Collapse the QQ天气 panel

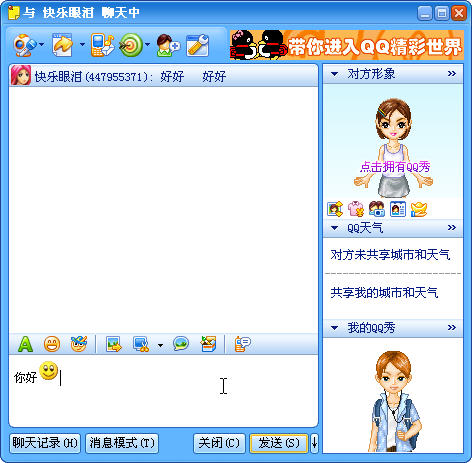[334, 228]
